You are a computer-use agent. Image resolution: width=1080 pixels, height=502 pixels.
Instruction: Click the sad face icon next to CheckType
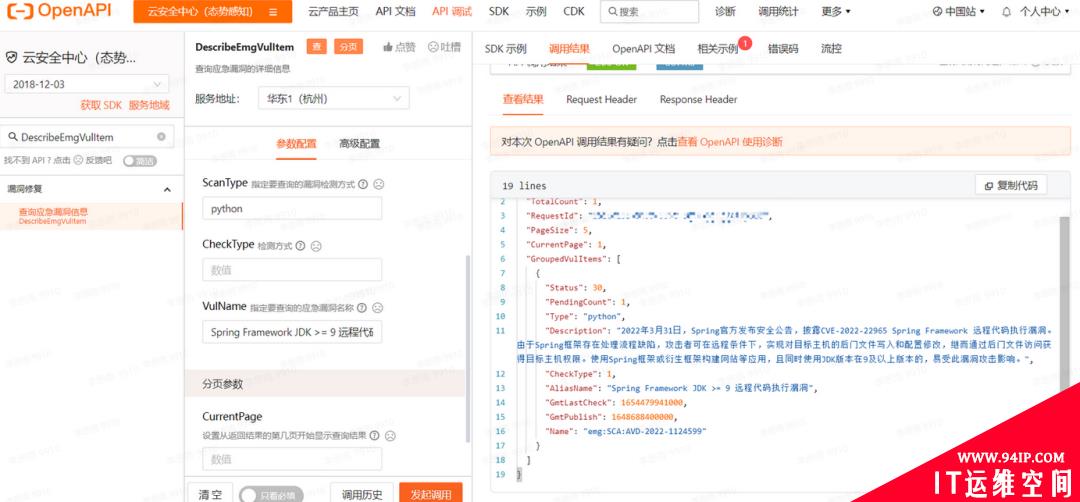315,246
